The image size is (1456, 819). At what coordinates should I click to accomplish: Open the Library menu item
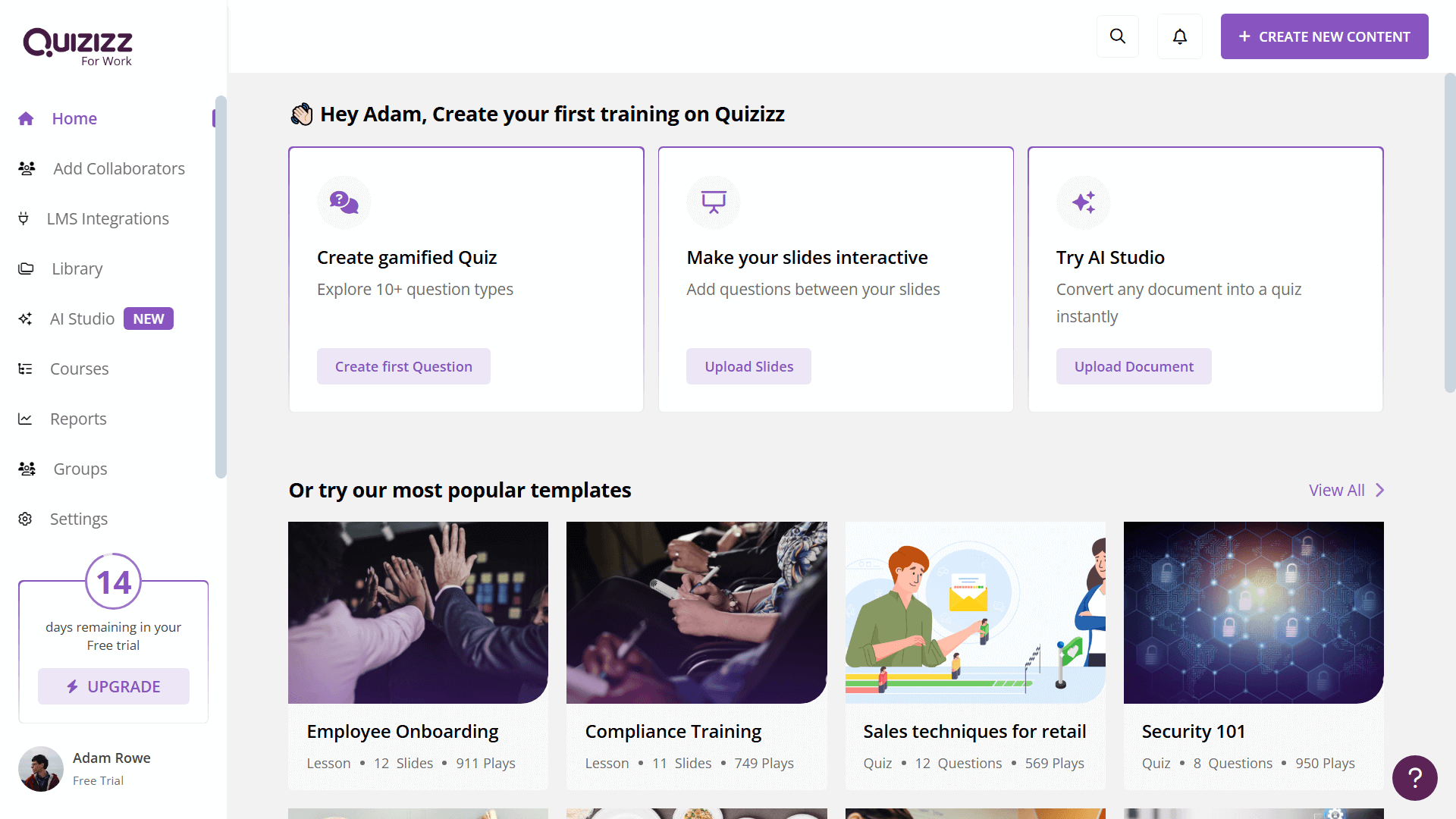(x=77, y=268)
